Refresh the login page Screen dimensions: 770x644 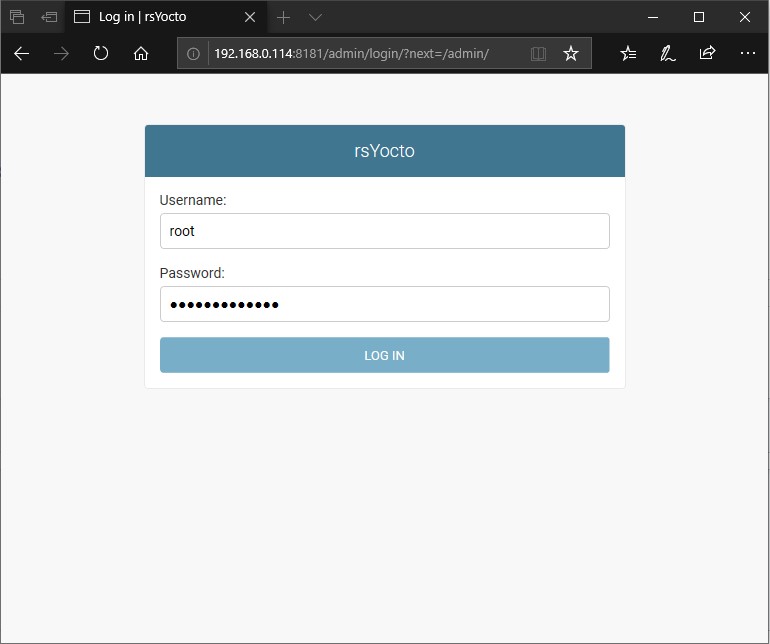click(x=101, y=54)
